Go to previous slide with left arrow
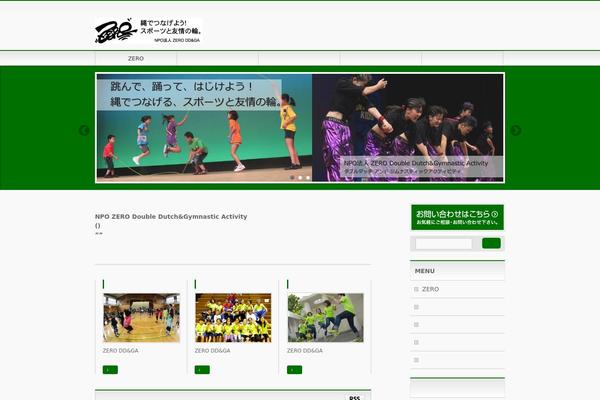This screenshot has width=600, height=400. [x=84, y=131]
